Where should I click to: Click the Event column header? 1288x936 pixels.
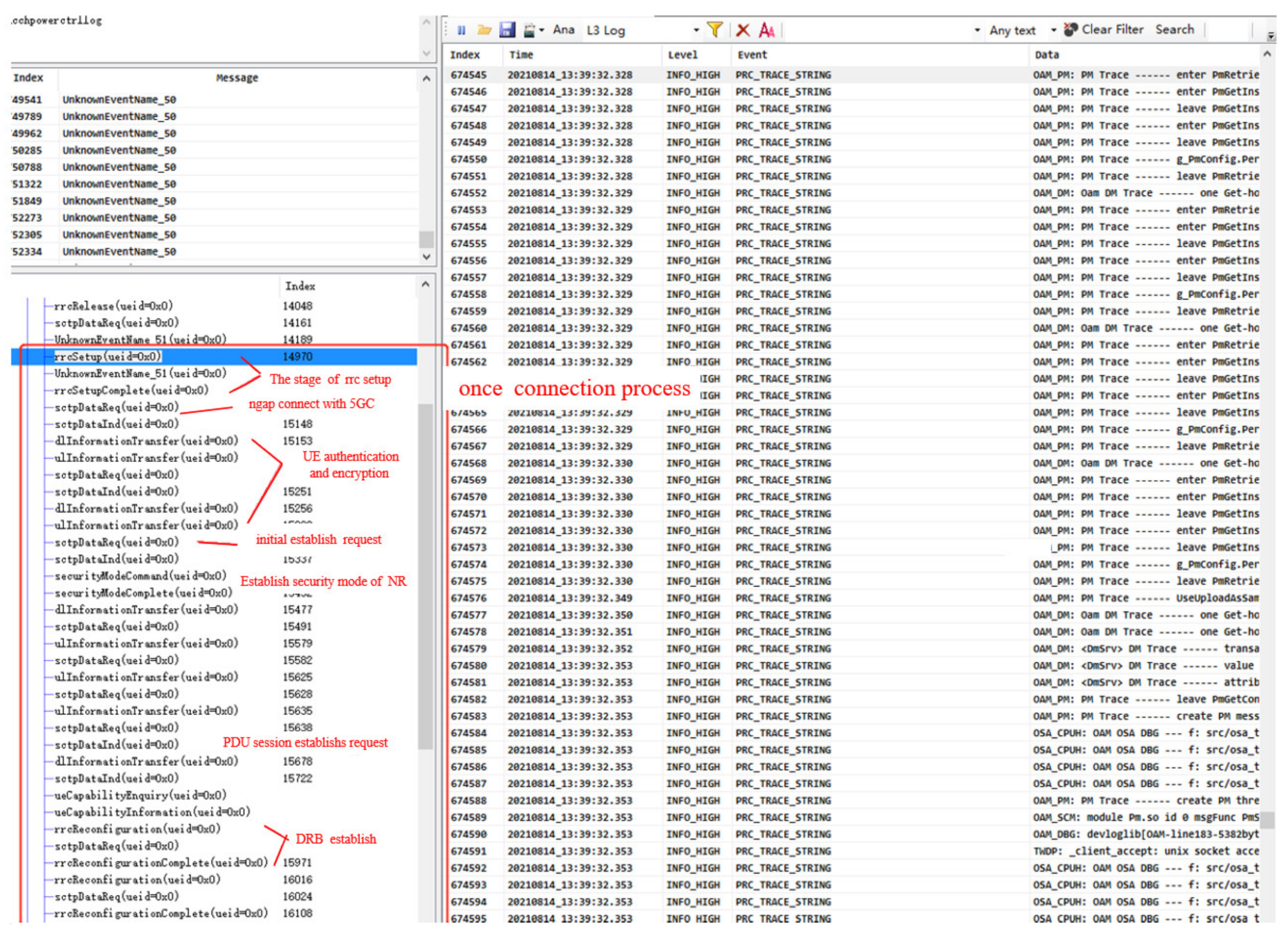[752, 55]
